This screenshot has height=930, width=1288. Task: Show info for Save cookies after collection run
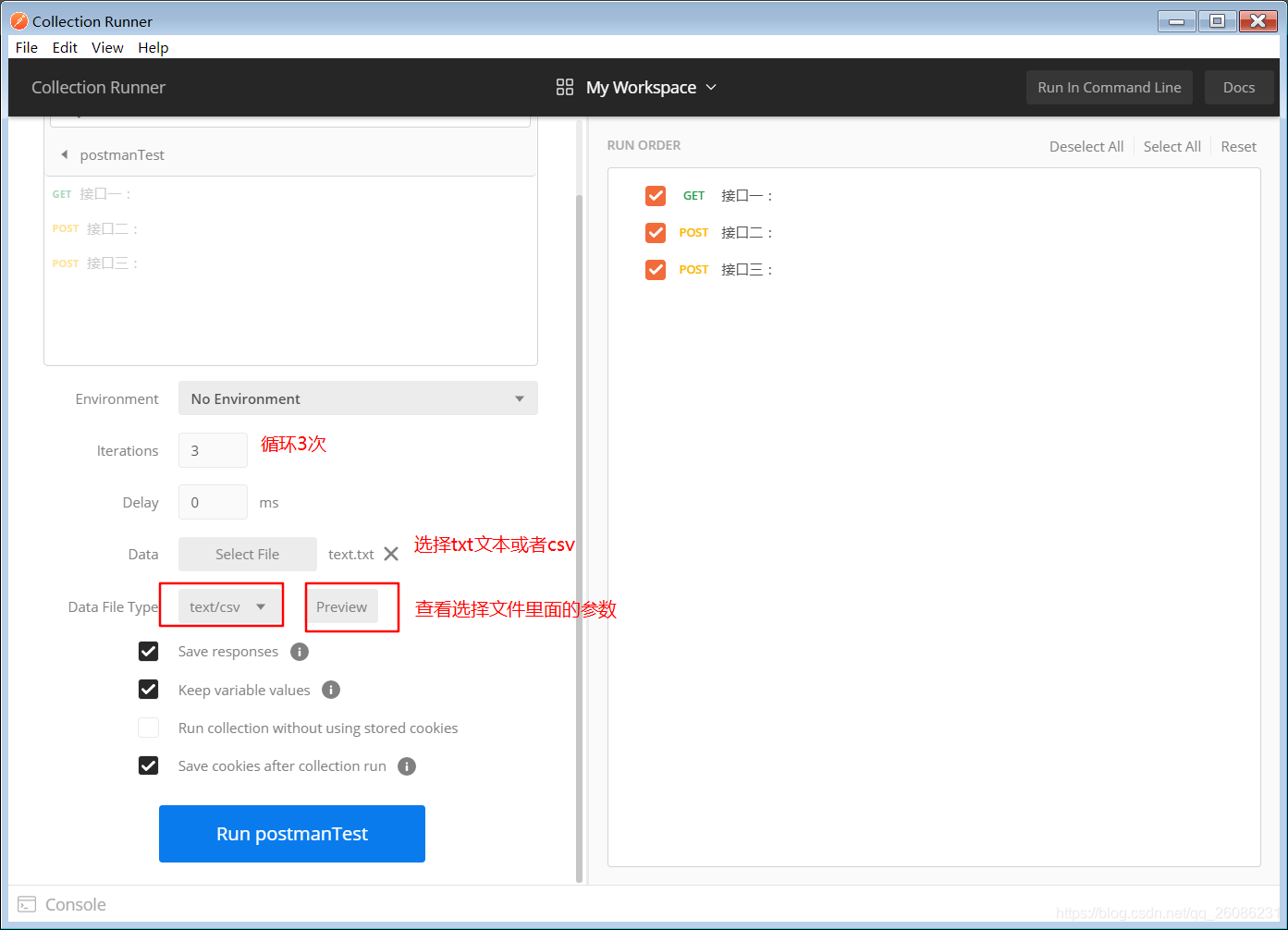point(407,766)
